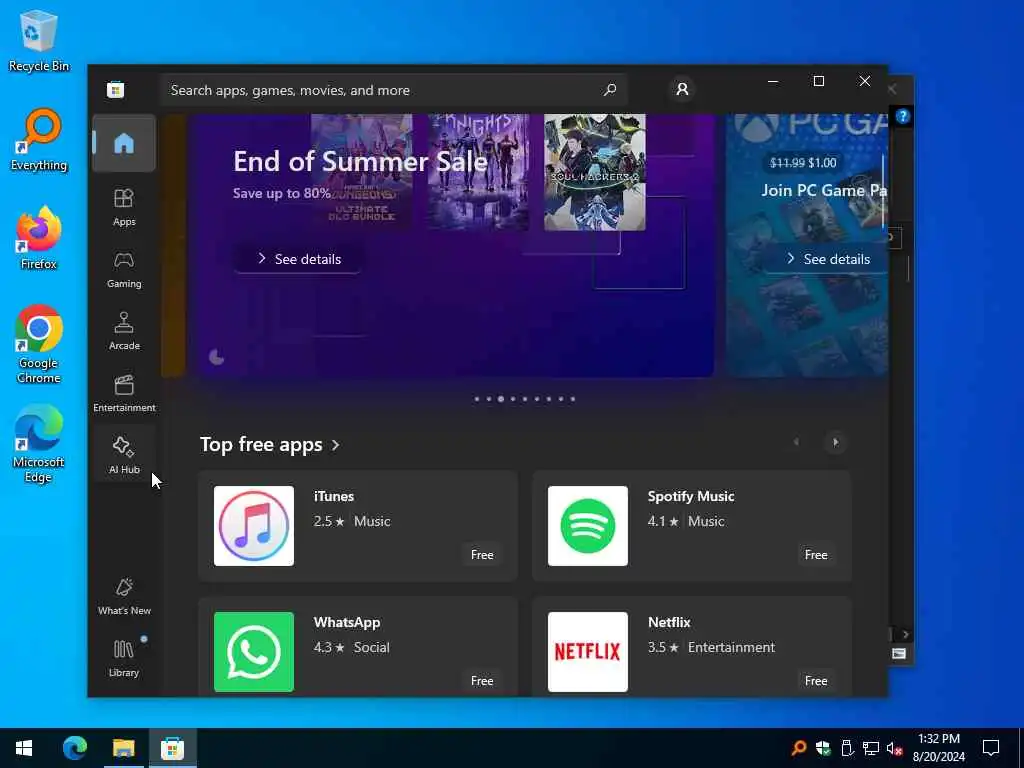This screenshot has height=768, width=1024.
Task: Click the search magnifier icon
Action: tap(610, 89)
